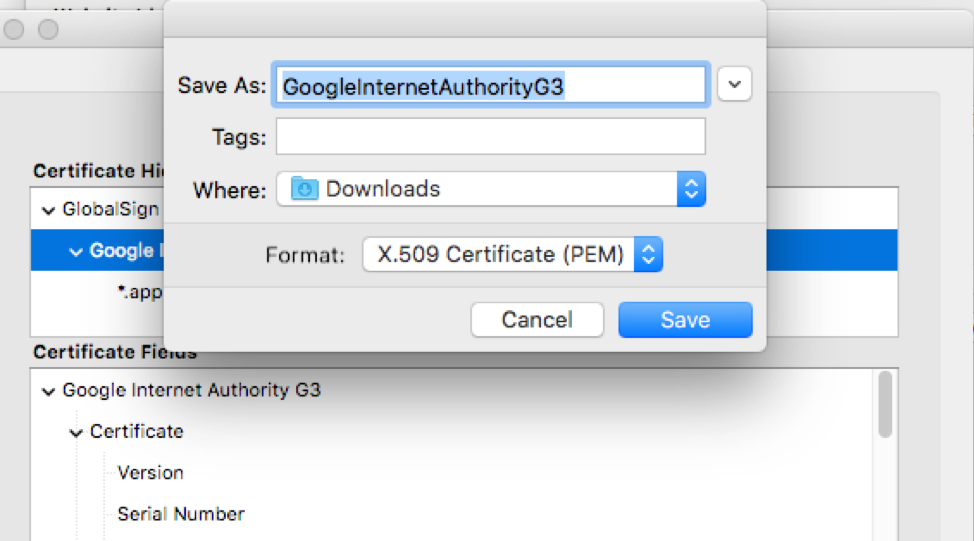974x541 pixels.
Task: Click the Certificate Fields scrollbar
Action: point(885,405)
